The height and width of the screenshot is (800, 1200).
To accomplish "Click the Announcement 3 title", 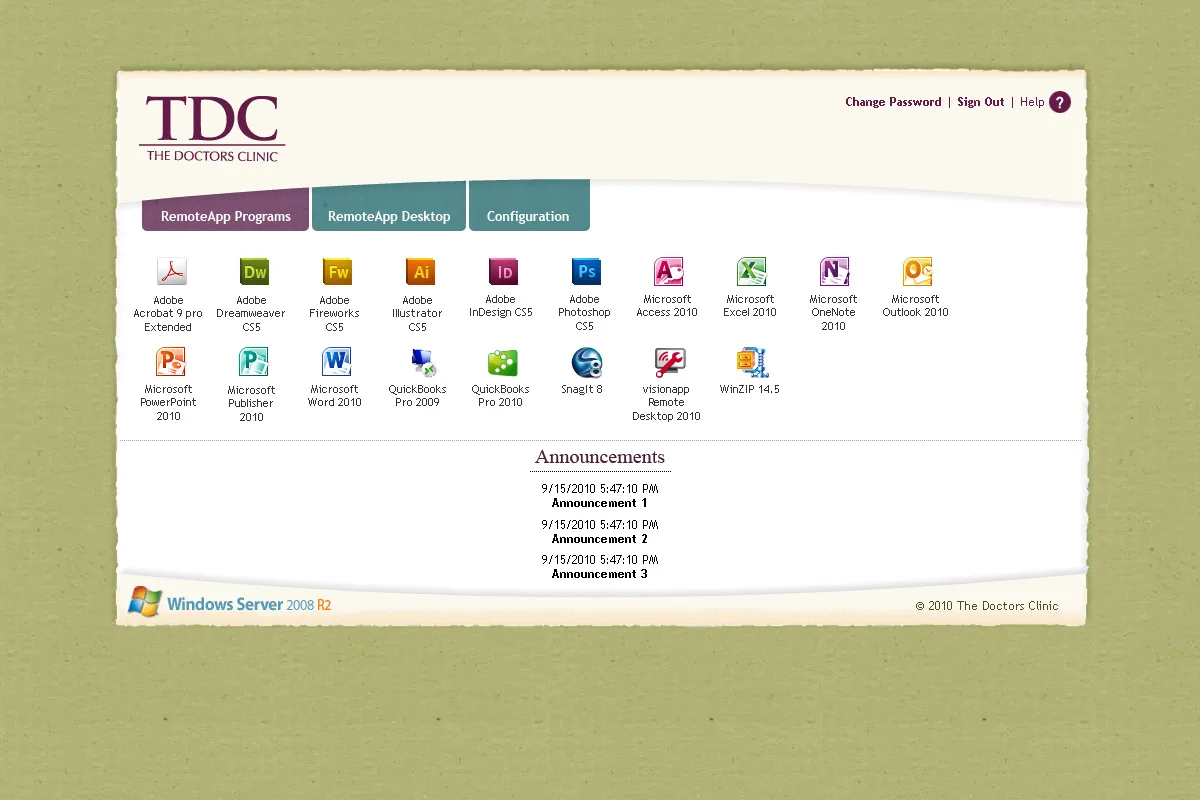I will pos(599,574).
